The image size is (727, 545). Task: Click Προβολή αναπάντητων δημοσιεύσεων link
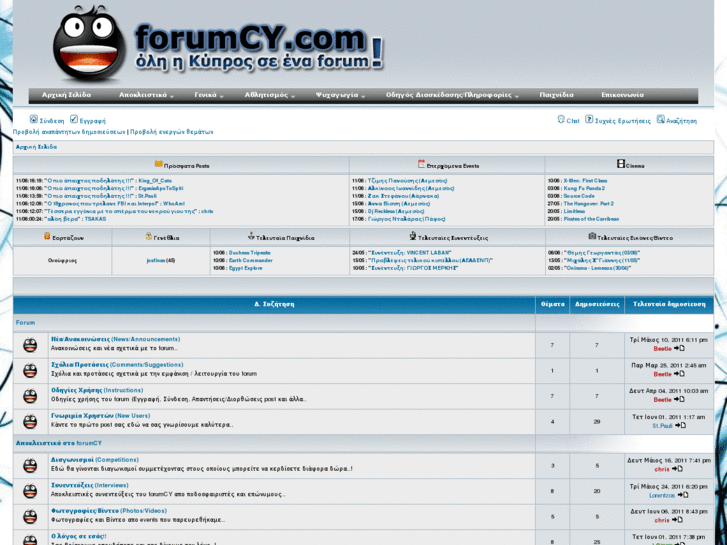click(69, 132)
